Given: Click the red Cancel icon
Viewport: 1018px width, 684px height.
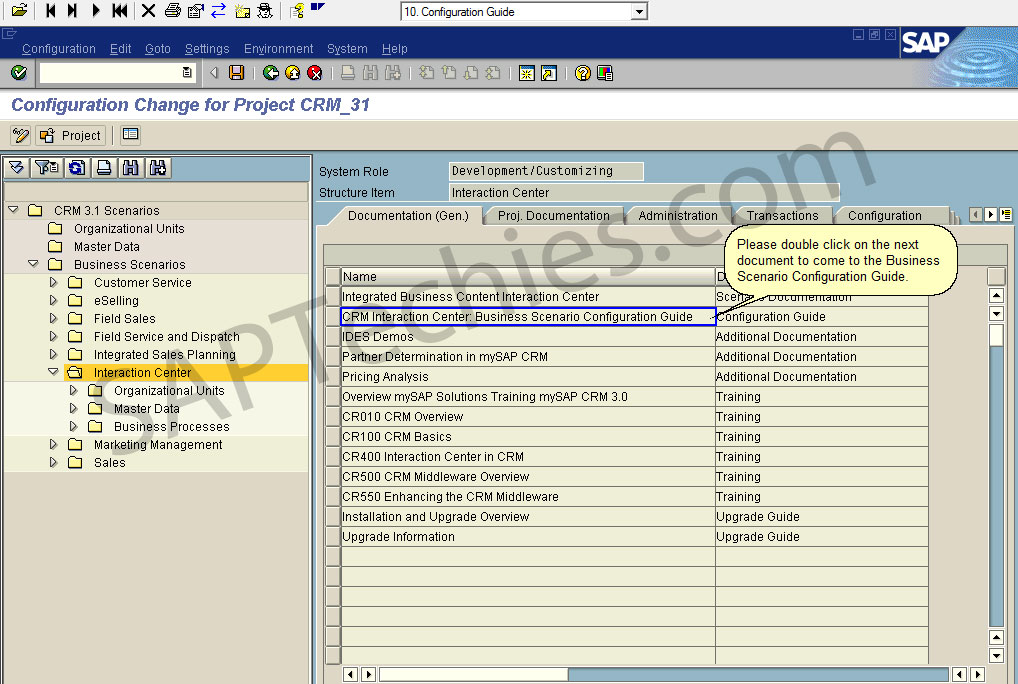Looking at the screenshot, I should [x=314, y=73].
